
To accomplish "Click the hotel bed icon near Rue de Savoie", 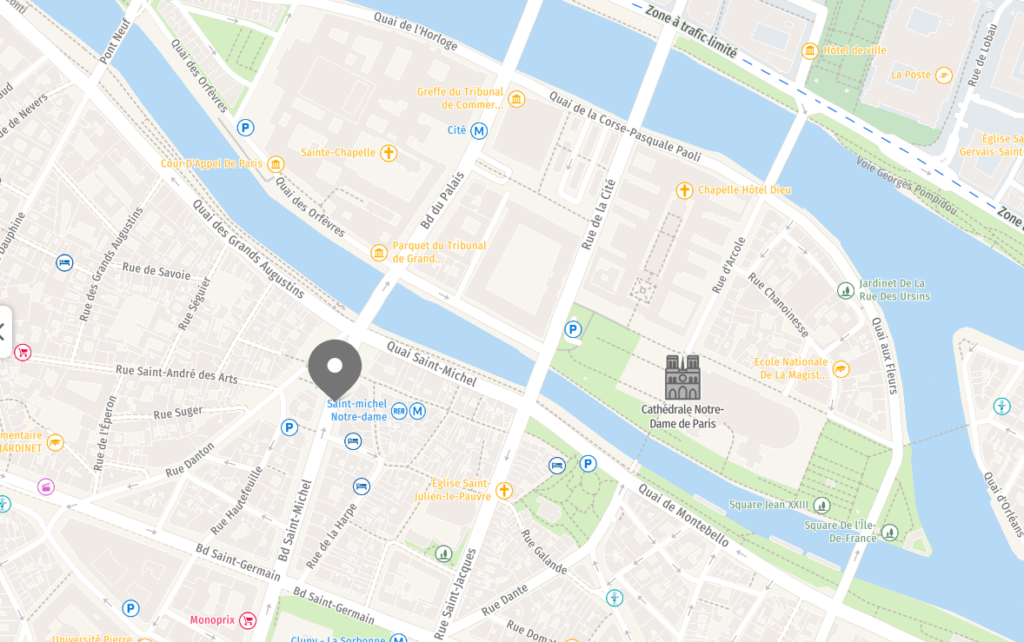I will 64,263.
